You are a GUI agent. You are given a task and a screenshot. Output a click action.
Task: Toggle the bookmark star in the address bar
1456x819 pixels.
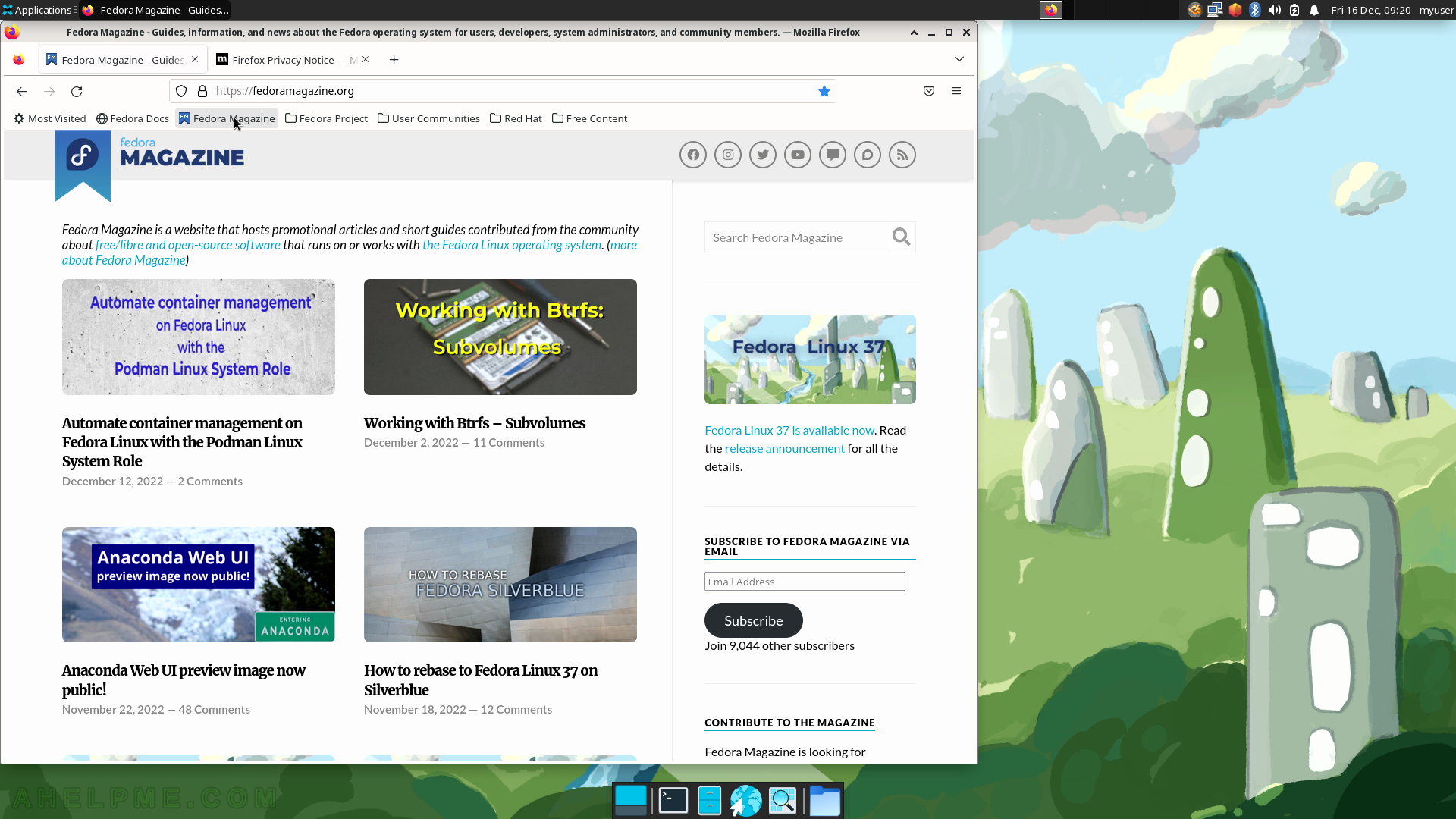click(824, 91)
